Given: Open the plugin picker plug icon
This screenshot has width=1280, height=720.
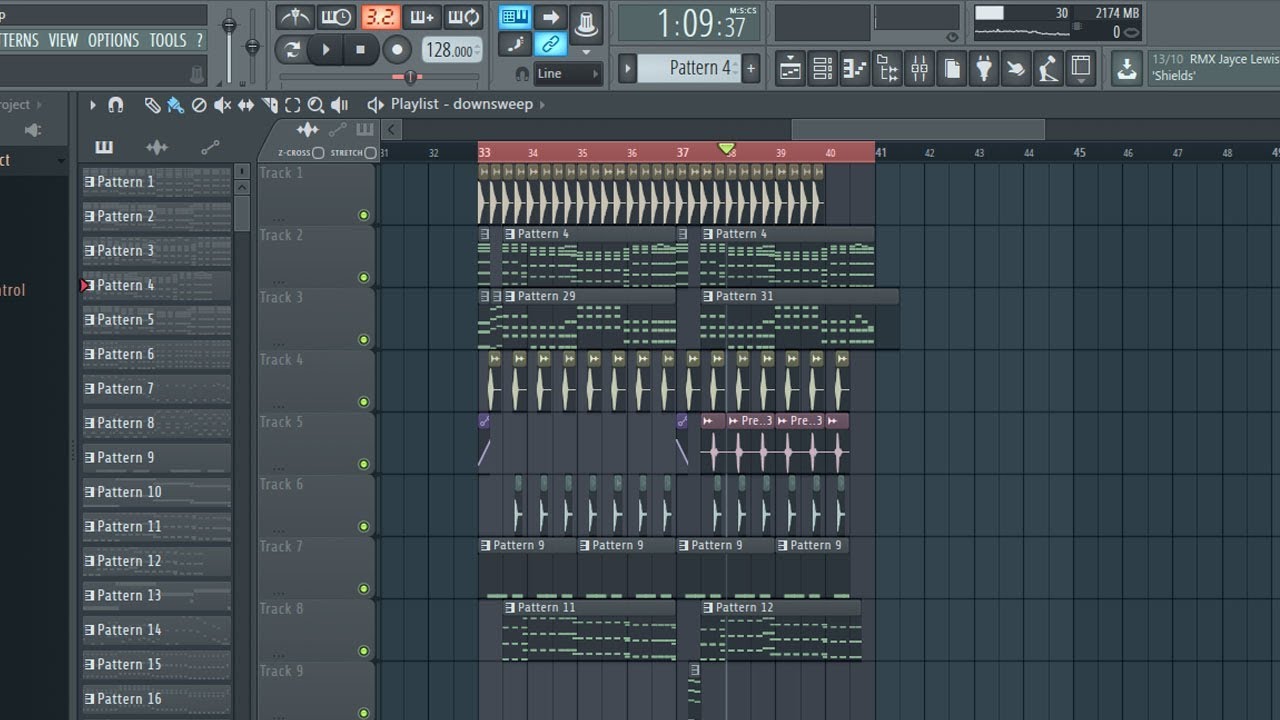Looking at the screenshot, I should [x=984, y=68].
